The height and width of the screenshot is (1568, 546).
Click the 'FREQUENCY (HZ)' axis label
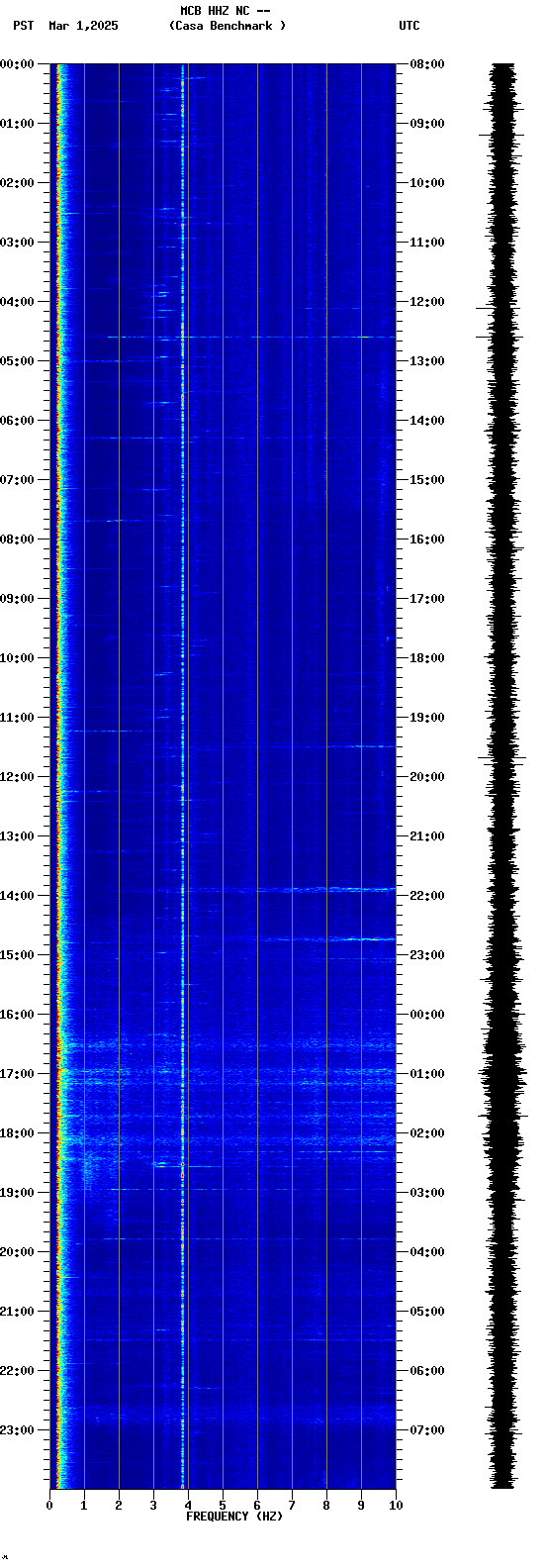click(x=234, y=1517)
